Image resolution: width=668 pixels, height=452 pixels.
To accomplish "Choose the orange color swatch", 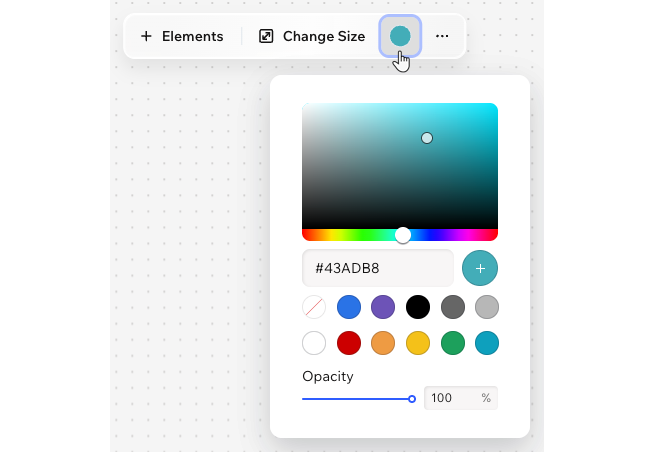I will click(x=383, y=343).
